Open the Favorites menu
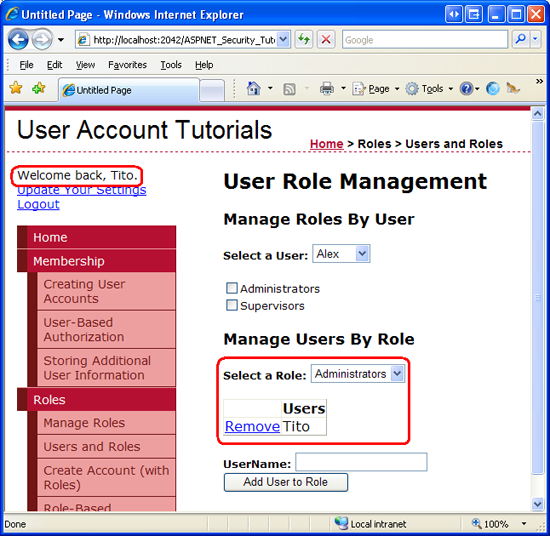The height and width of the screenshot is (536, 550). 127,65
